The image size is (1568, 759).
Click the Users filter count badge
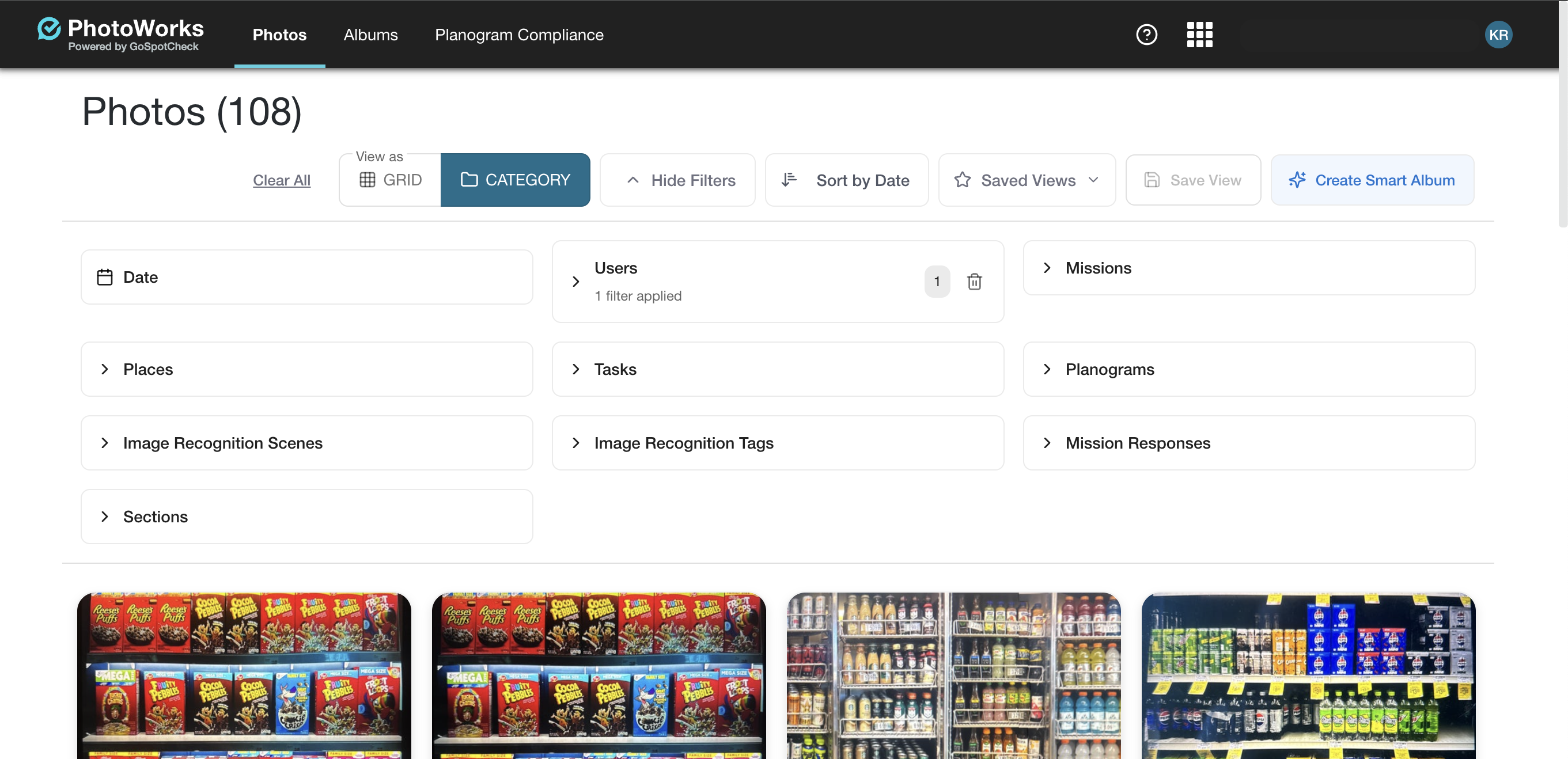coord(937,281)
